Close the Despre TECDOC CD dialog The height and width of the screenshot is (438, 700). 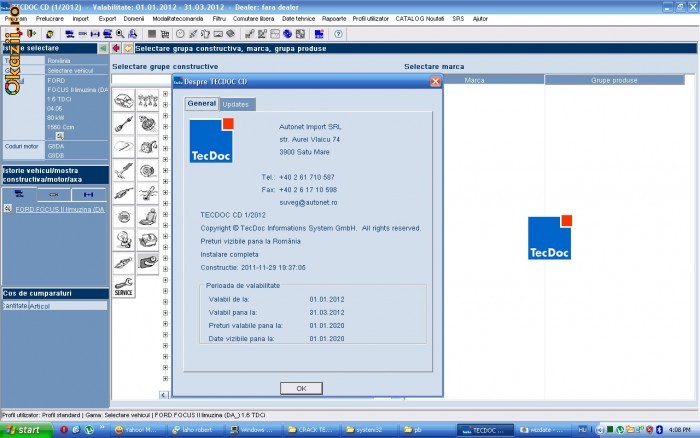[435, 81]
